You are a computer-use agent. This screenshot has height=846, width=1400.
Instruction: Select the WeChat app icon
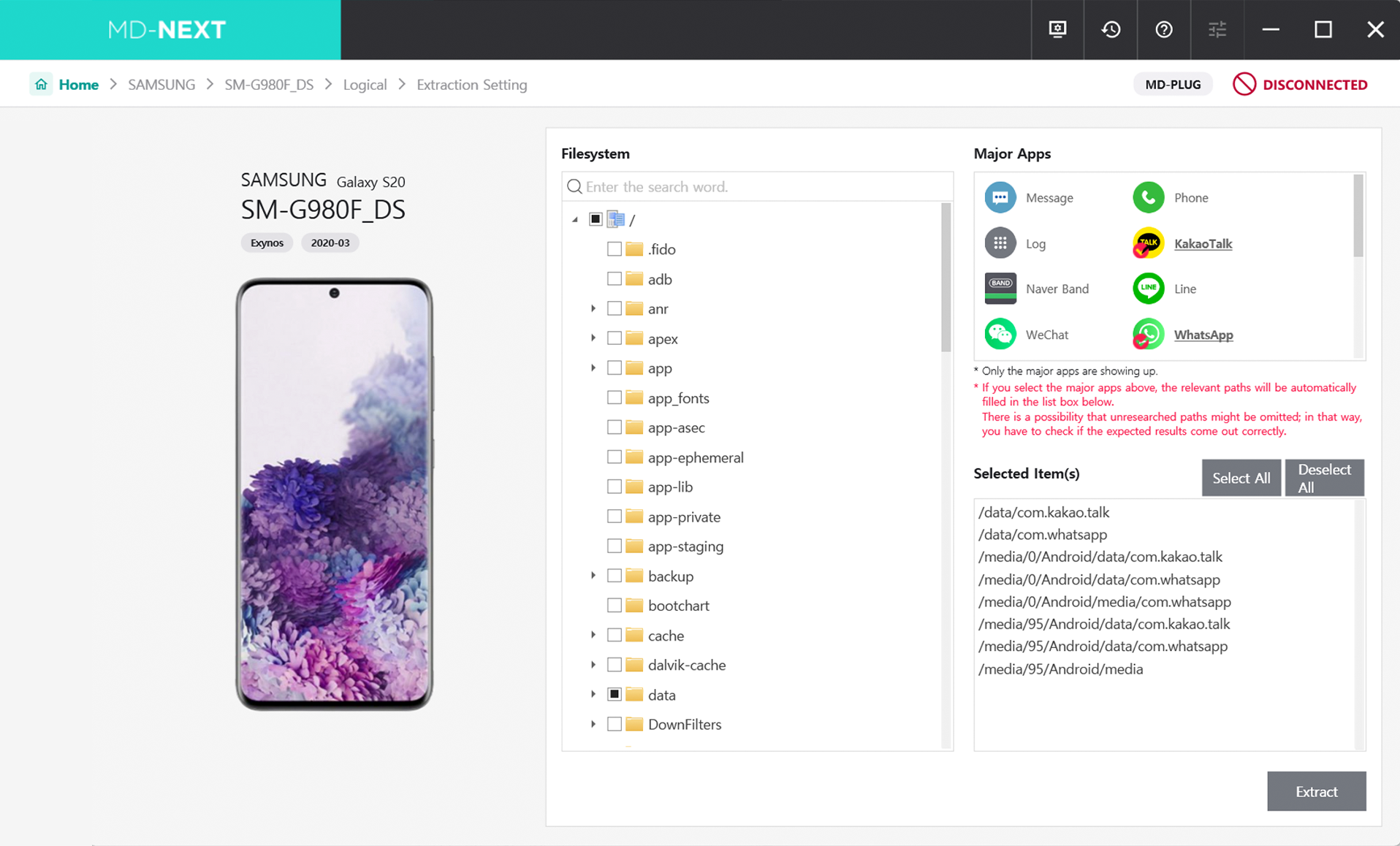[x=1000, y=335]
